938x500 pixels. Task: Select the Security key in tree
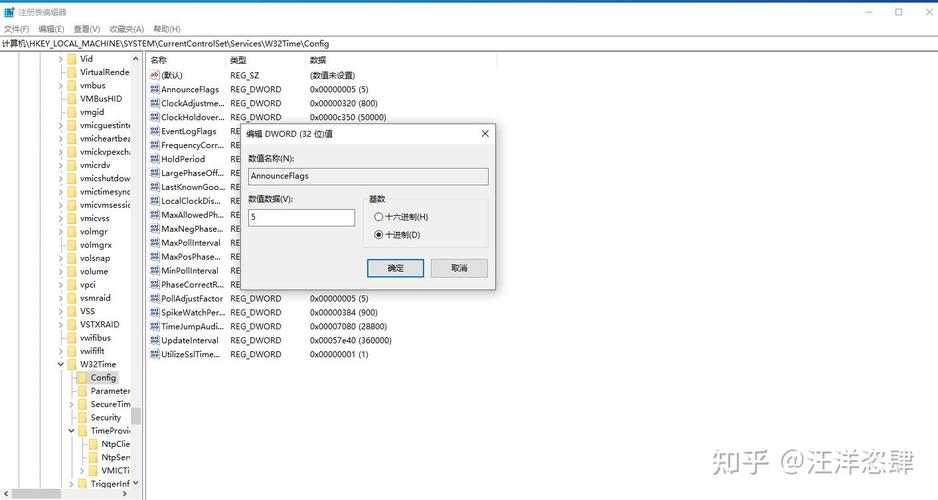click(x=105, y=417)
